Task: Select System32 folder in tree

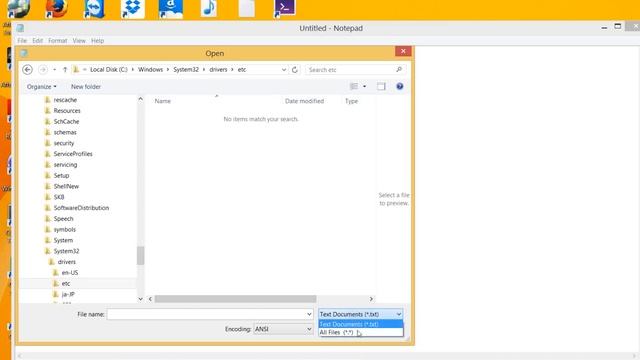Action: (67, 251)
